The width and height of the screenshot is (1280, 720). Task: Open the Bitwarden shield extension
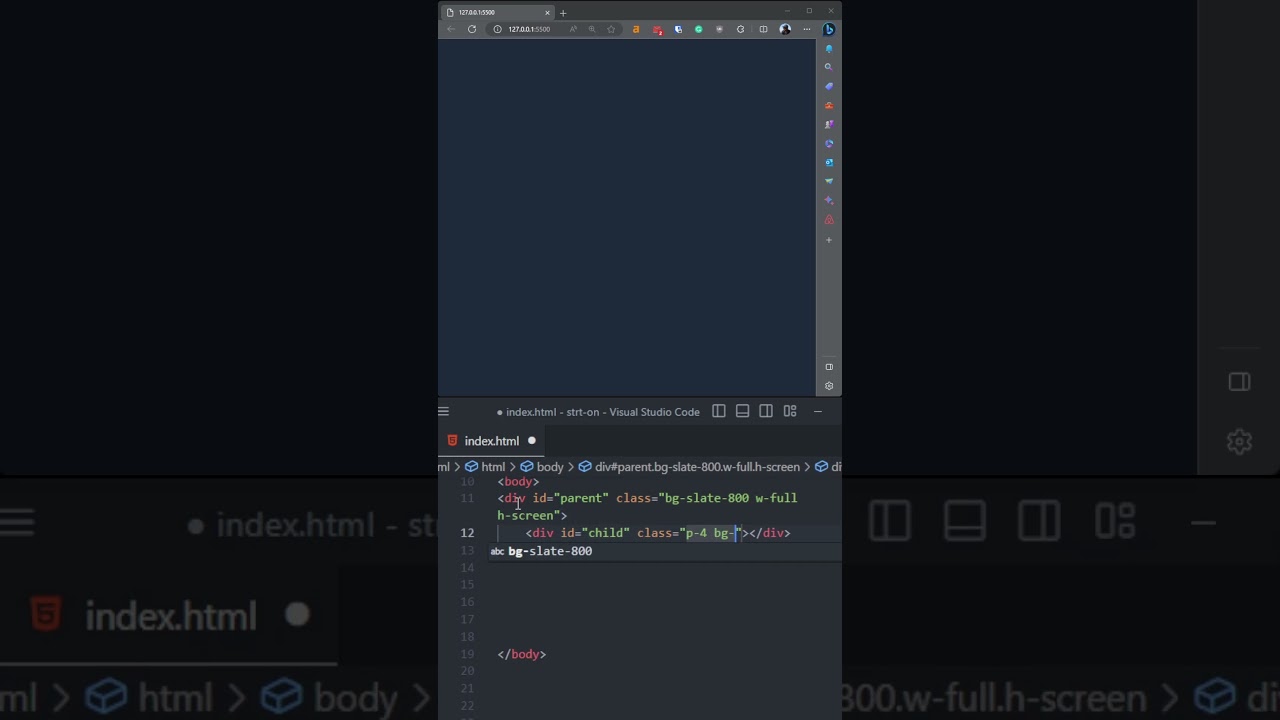(x=678, y=29)
